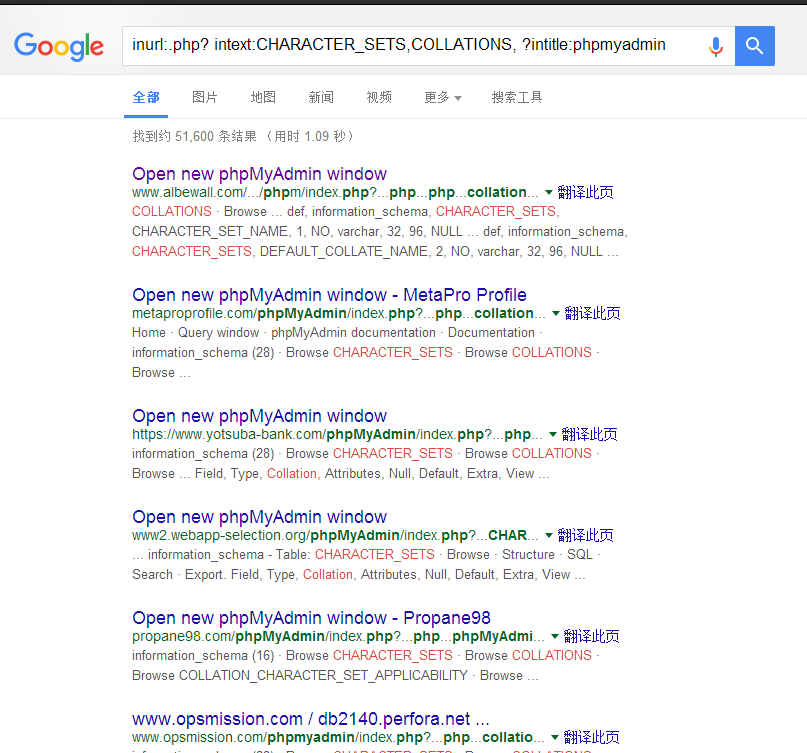Screen dimensions: 807x753
Task: Open the 'MetaPro Profile' phpMyAdmin result
Action: (329, 295)
